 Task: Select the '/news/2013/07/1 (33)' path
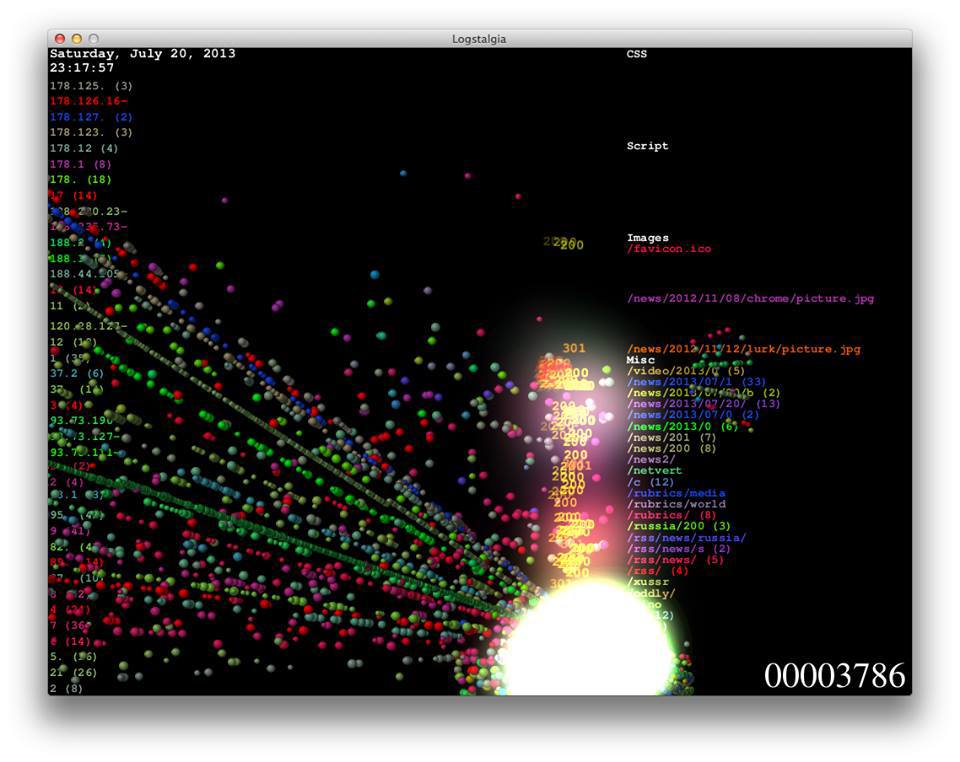(x=696, y=382)
